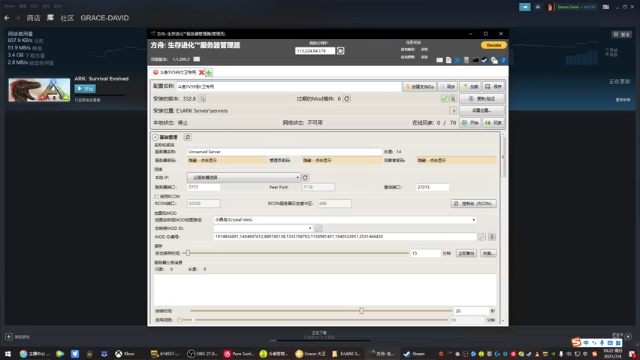Click the auto-save 15 minutes value field
Screen dimensions: 640x360
[425, 253]
